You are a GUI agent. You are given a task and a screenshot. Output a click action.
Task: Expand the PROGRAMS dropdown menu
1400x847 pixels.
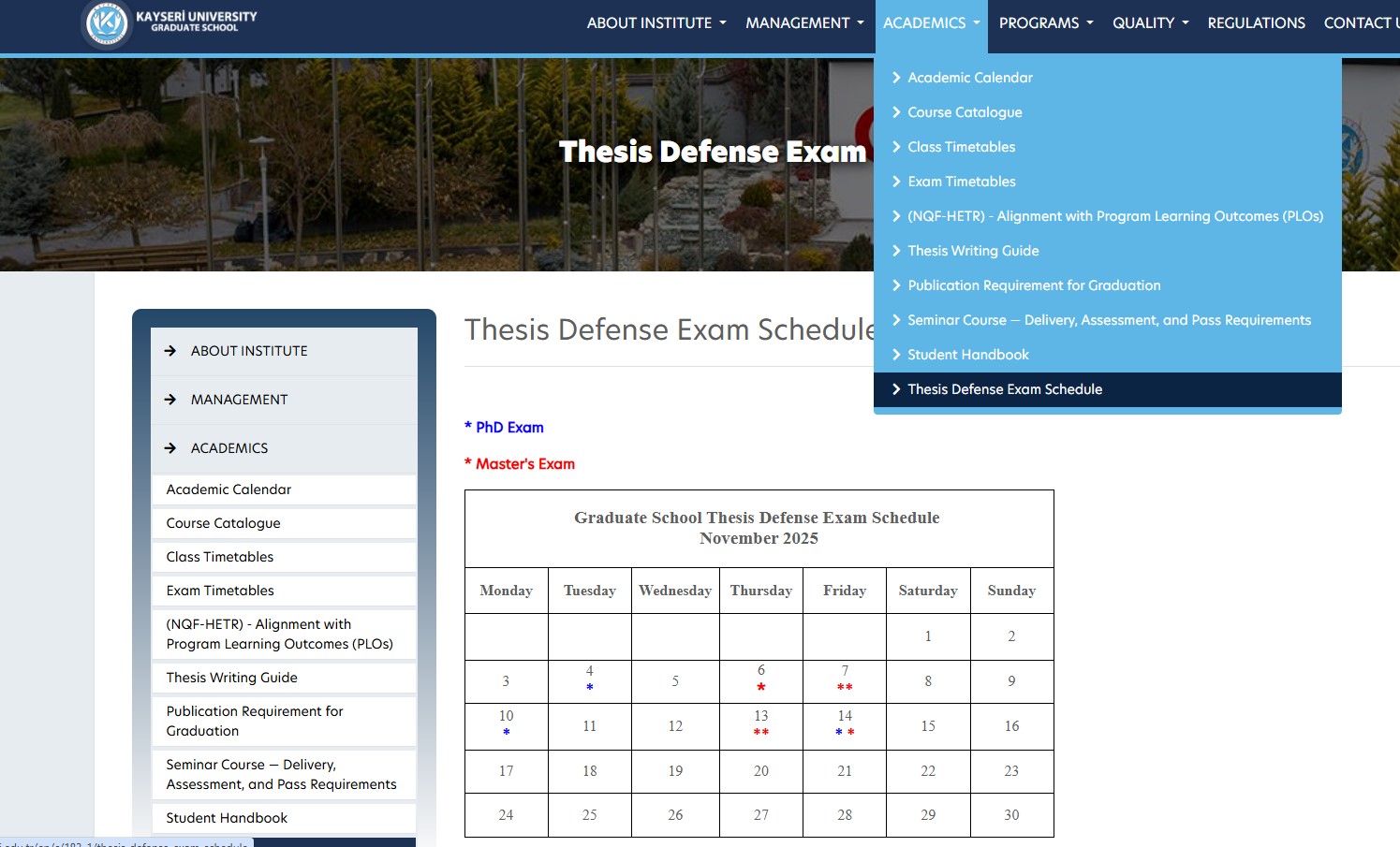(1045, 23)
